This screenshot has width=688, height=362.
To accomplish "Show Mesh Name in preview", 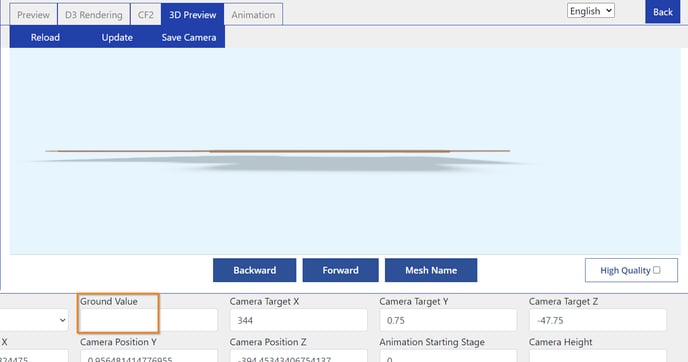I will (431, 270).
